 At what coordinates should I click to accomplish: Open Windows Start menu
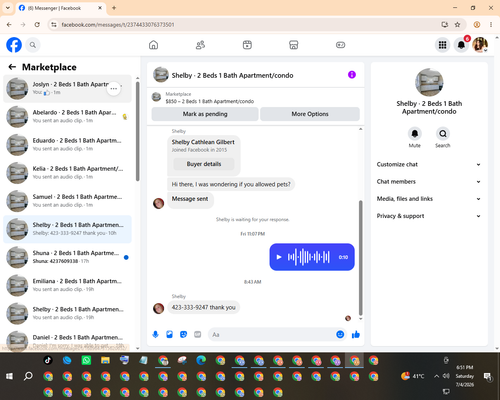pos(9,376)
